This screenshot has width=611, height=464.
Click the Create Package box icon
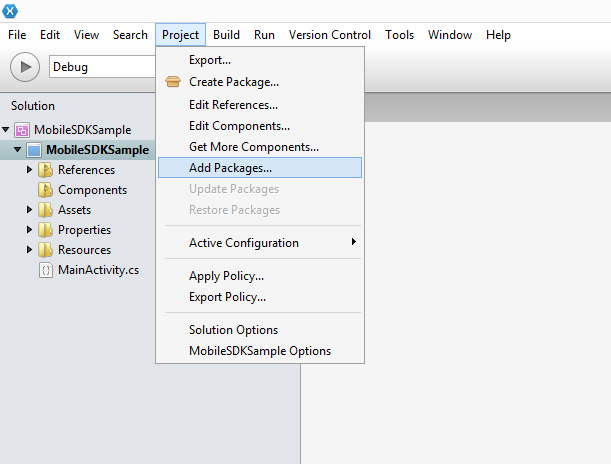pos(172,82)
